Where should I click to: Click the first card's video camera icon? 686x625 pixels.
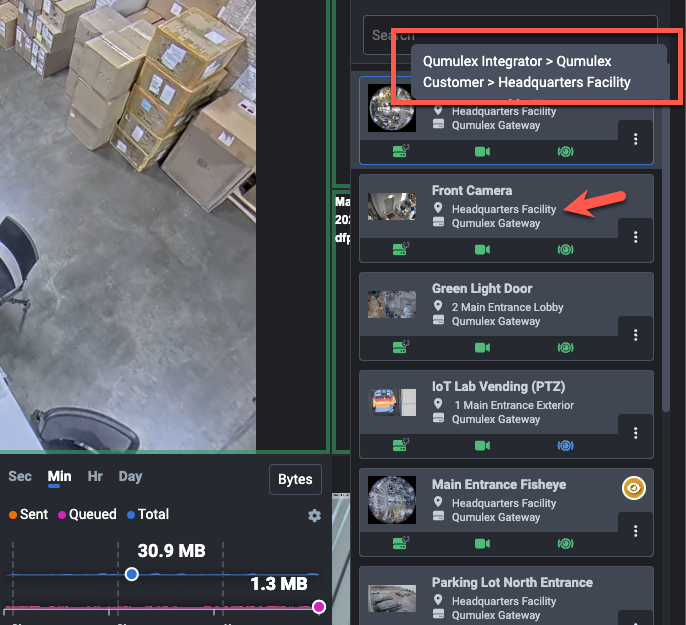pyautogui.click(x=483, y=152)
